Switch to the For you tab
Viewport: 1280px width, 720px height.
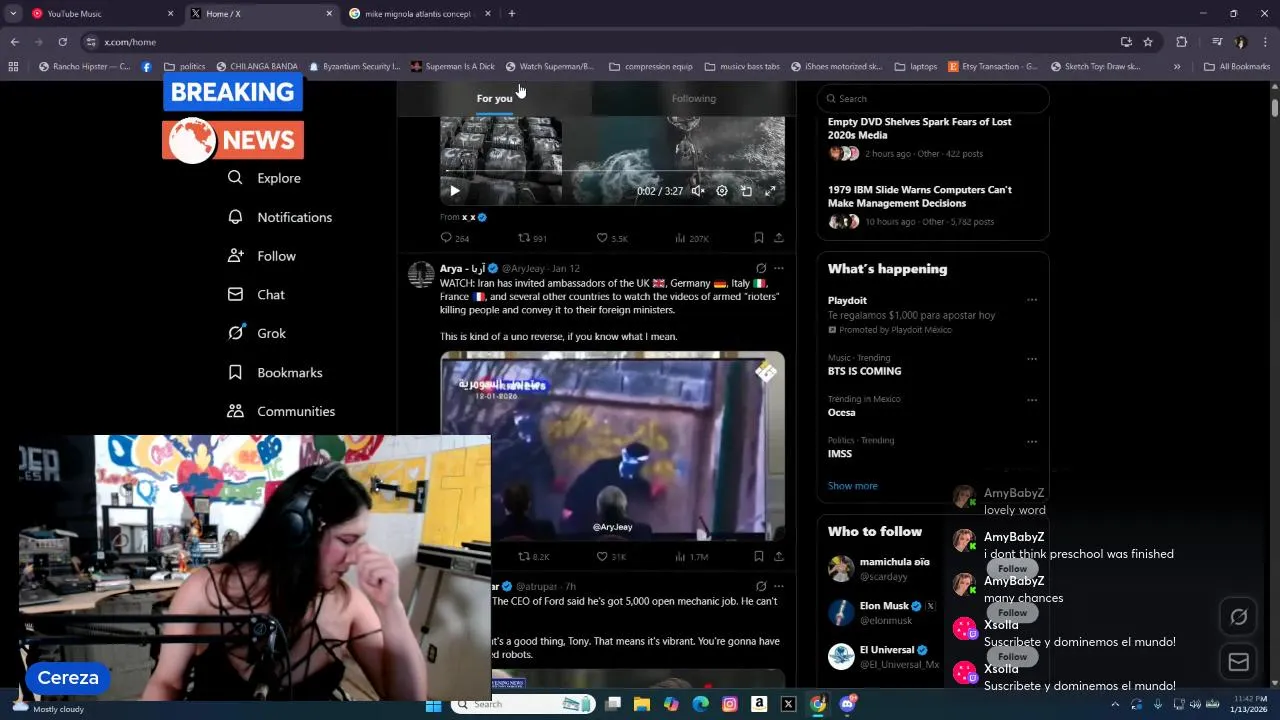[494, 98]
